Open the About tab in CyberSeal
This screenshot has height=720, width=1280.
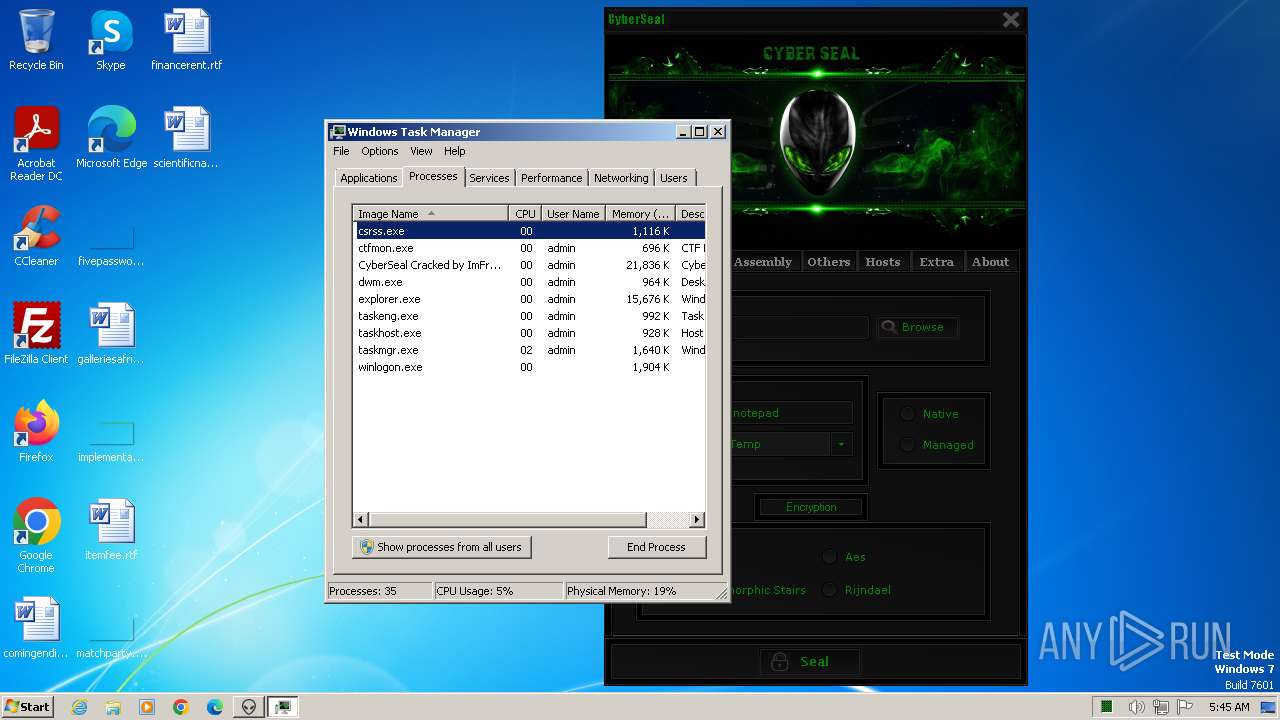point(991,262)
